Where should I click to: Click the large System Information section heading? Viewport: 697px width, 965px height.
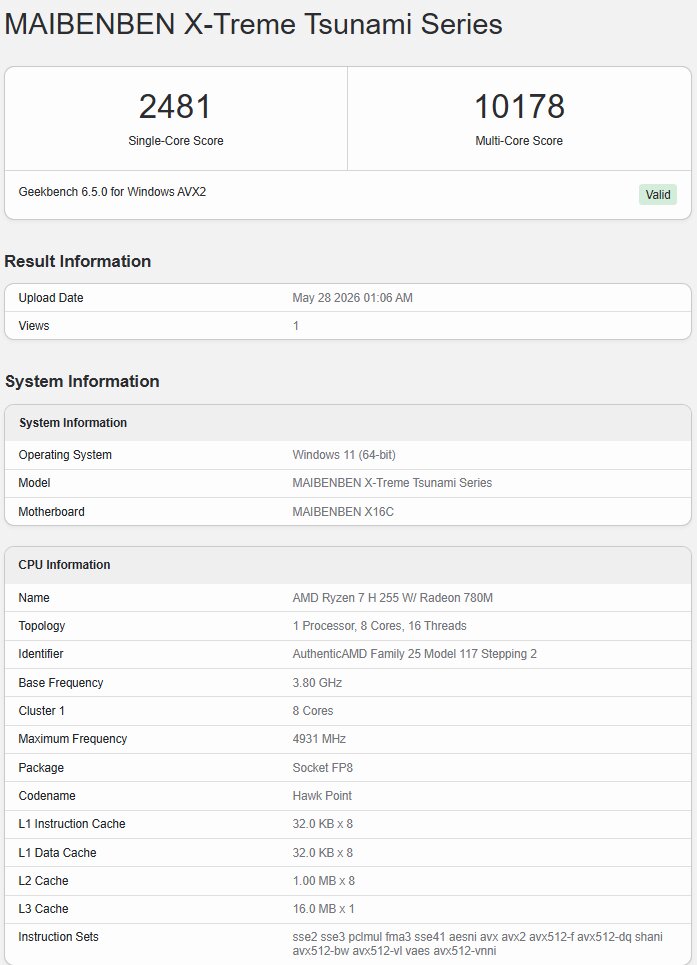click(82, 381)
